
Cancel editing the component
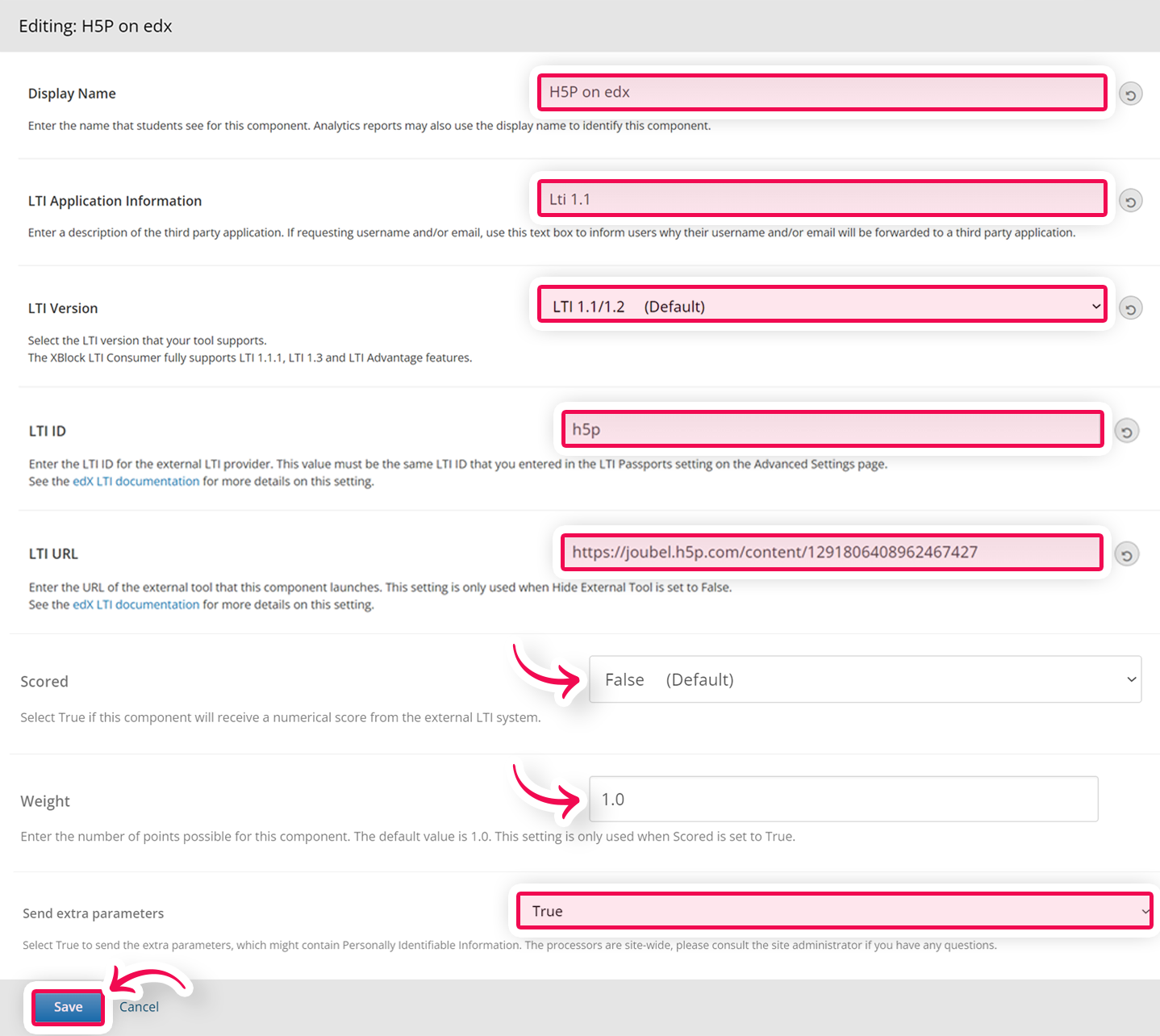pyautogui.click(x=139, y=1007)
